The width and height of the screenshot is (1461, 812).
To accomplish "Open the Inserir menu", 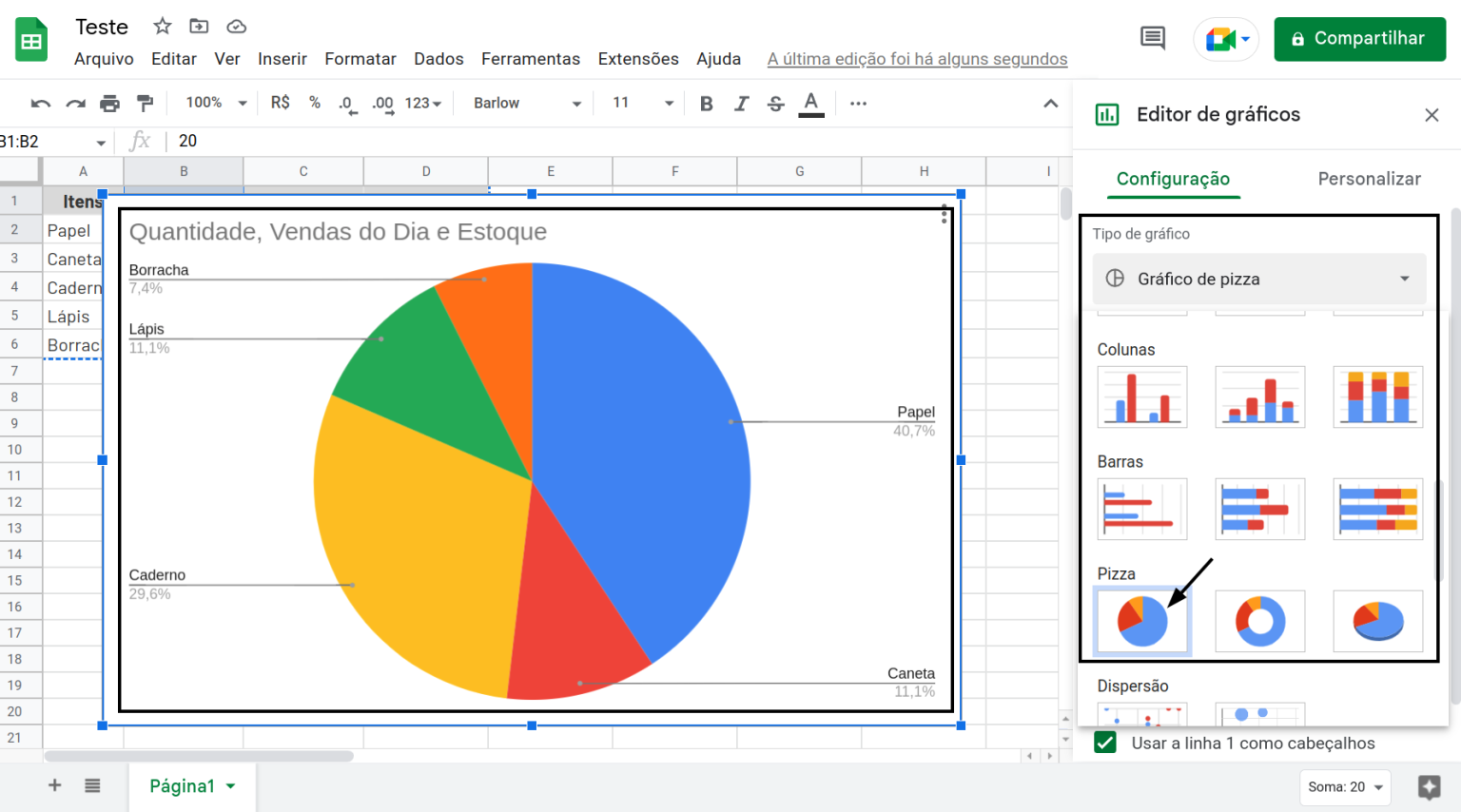I will click(282, 59).
